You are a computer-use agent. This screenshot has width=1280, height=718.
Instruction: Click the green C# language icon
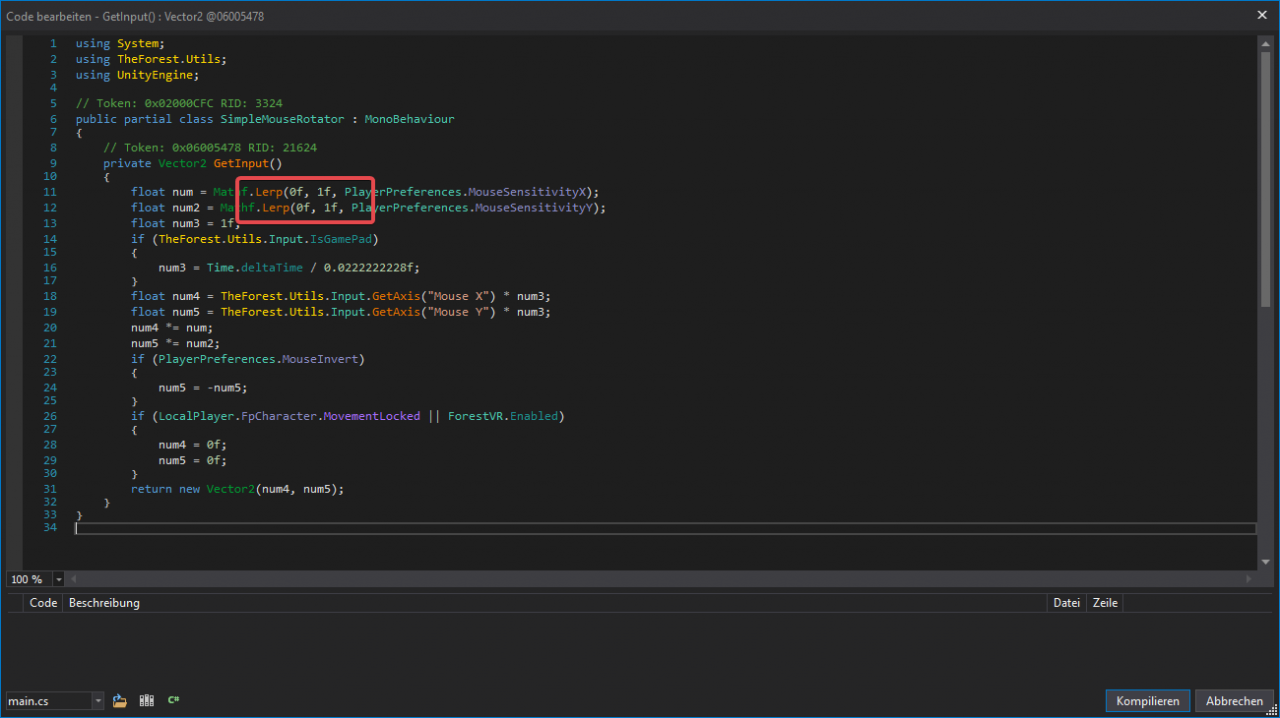click(174, 701)
